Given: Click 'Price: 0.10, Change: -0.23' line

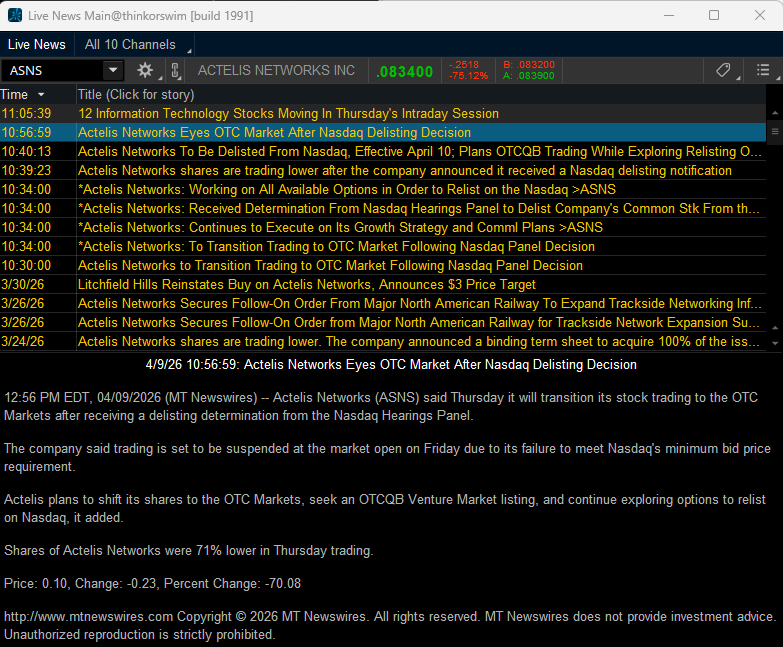Looking at the screenshot, I should point(152,584).
